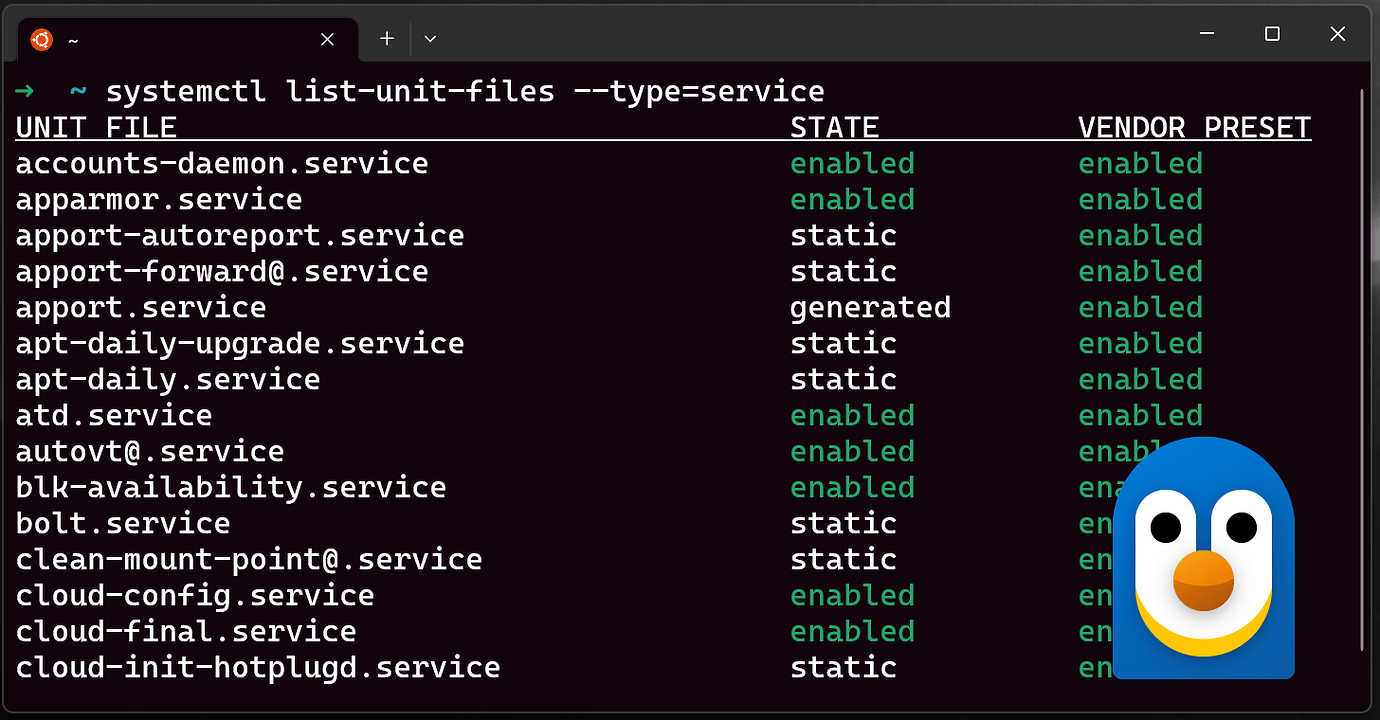The width and height of the screenshot is (1380, 720).
Task: Select the "generated" state of apport.service
Action: pyautogui.click(x=869, y=307)
